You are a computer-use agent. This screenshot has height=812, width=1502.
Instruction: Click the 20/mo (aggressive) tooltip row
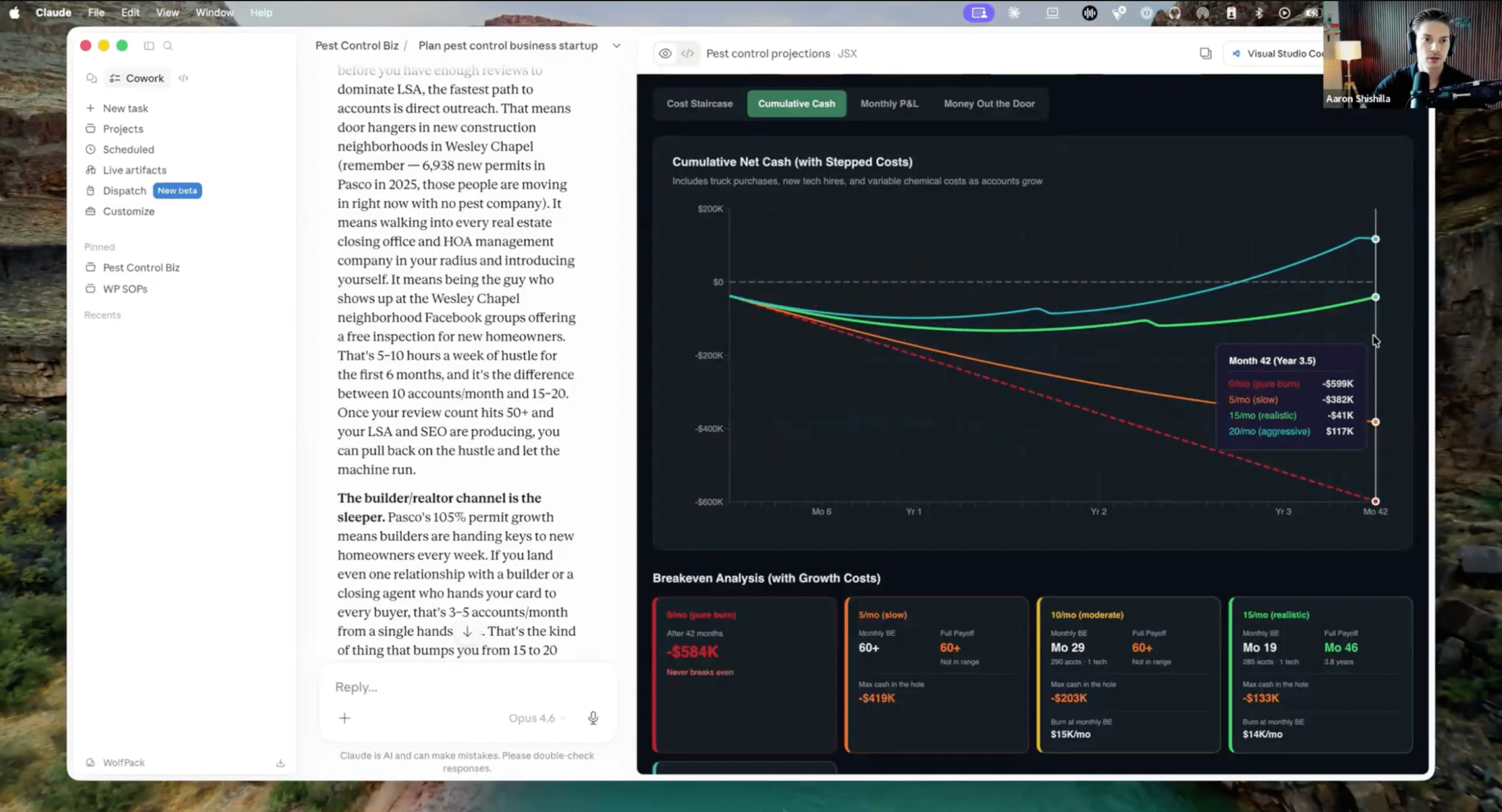1291,431
